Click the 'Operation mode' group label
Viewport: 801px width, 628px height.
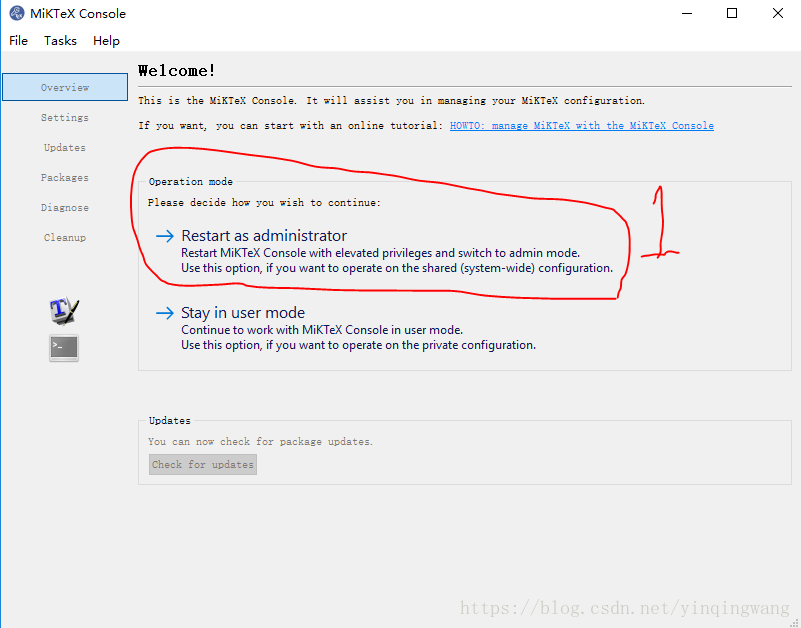click(x=191, y=181)
